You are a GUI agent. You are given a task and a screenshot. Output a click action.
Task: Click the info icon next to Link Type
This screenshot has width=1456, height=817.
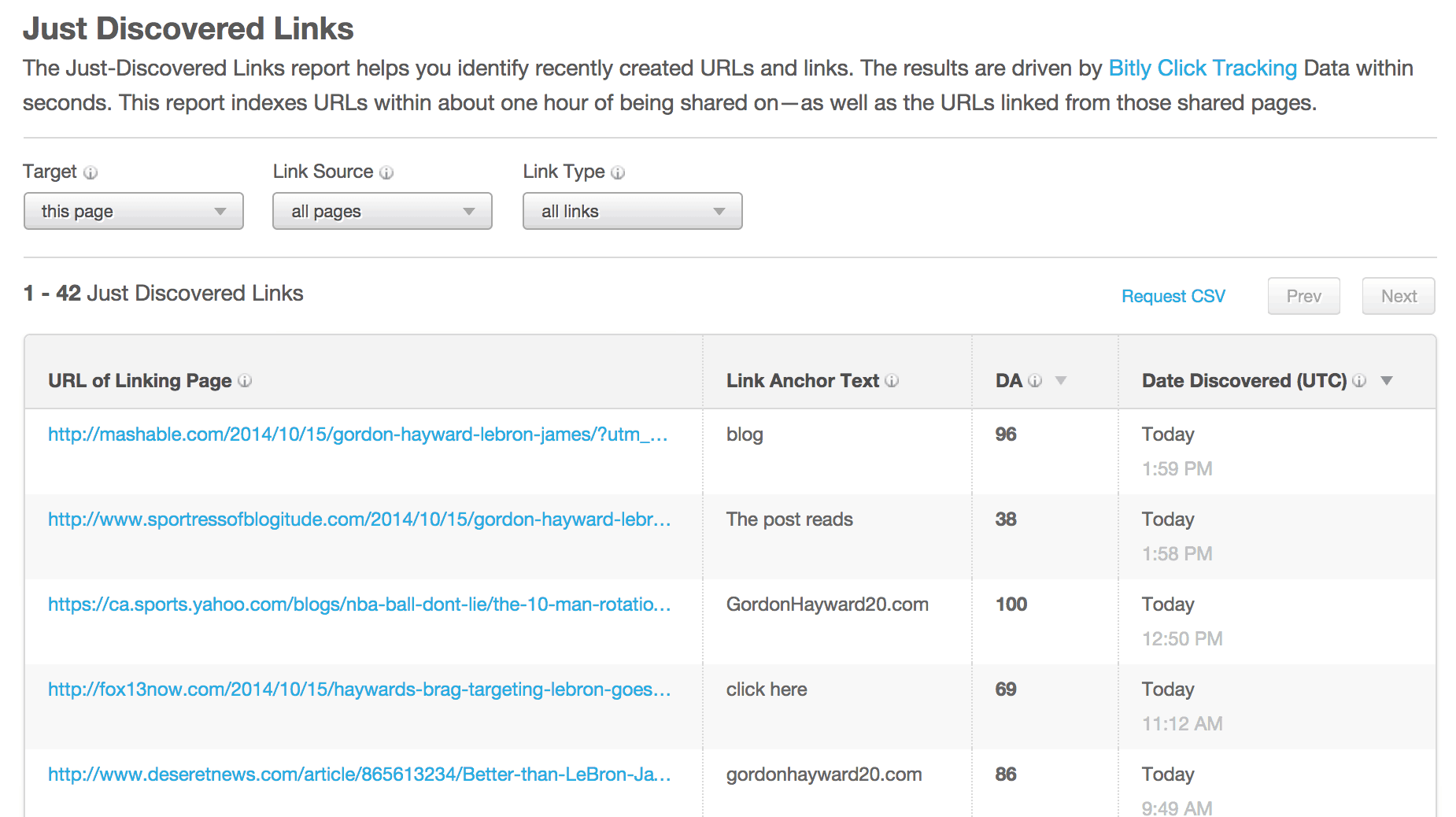point(618,172)
